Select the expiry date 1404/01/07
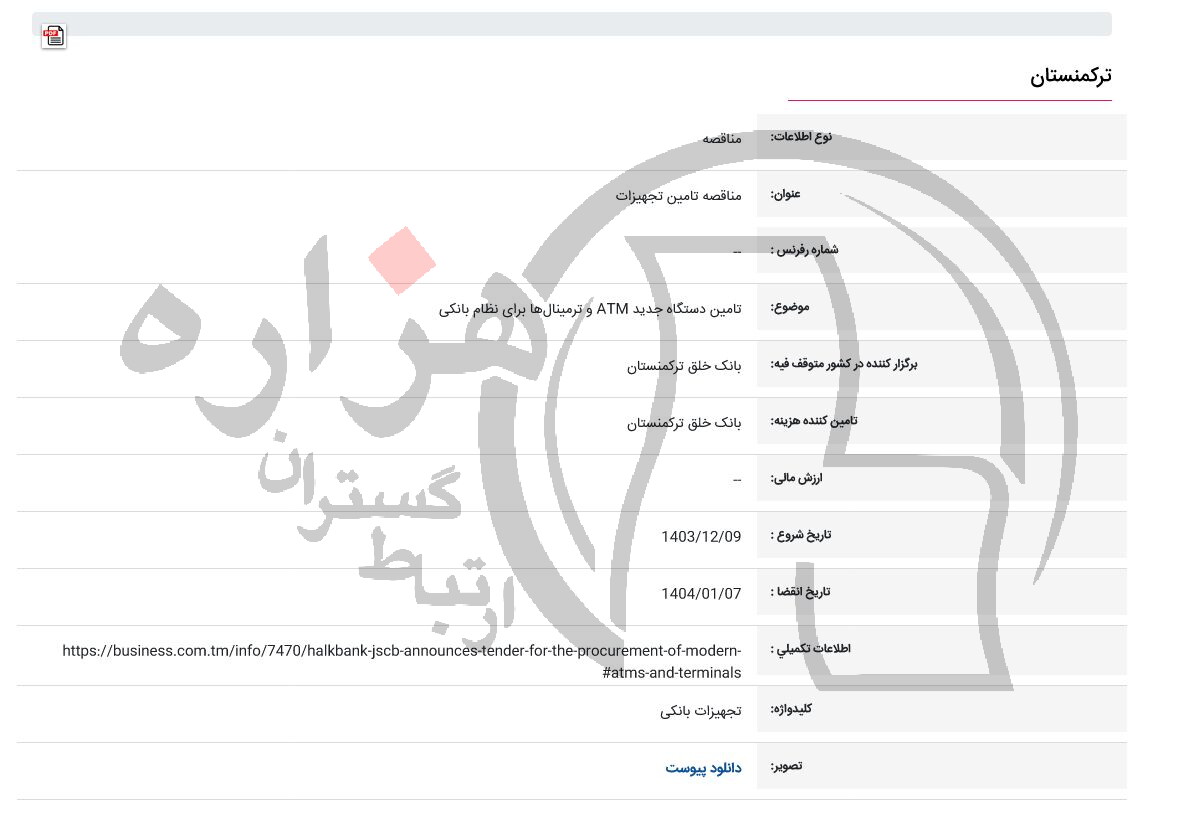 (x=701, y=593)
